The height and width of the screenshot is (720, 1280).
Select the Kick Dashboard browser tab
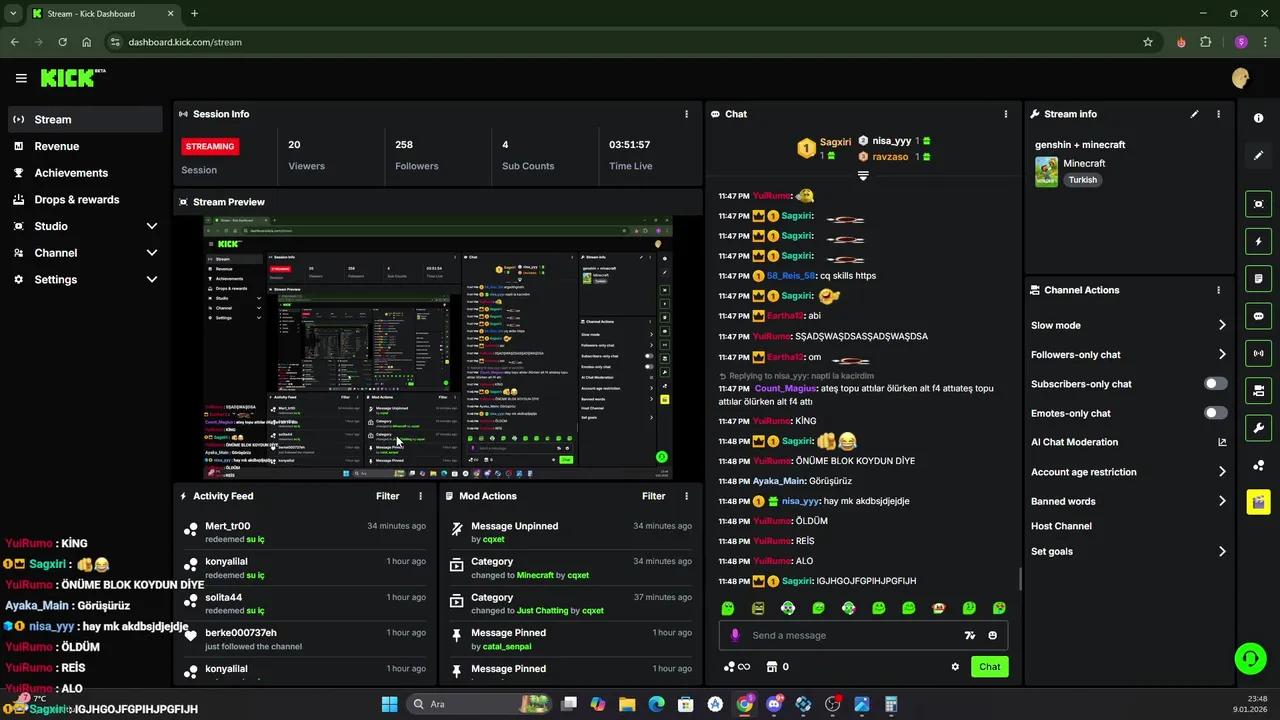point(101,14)
